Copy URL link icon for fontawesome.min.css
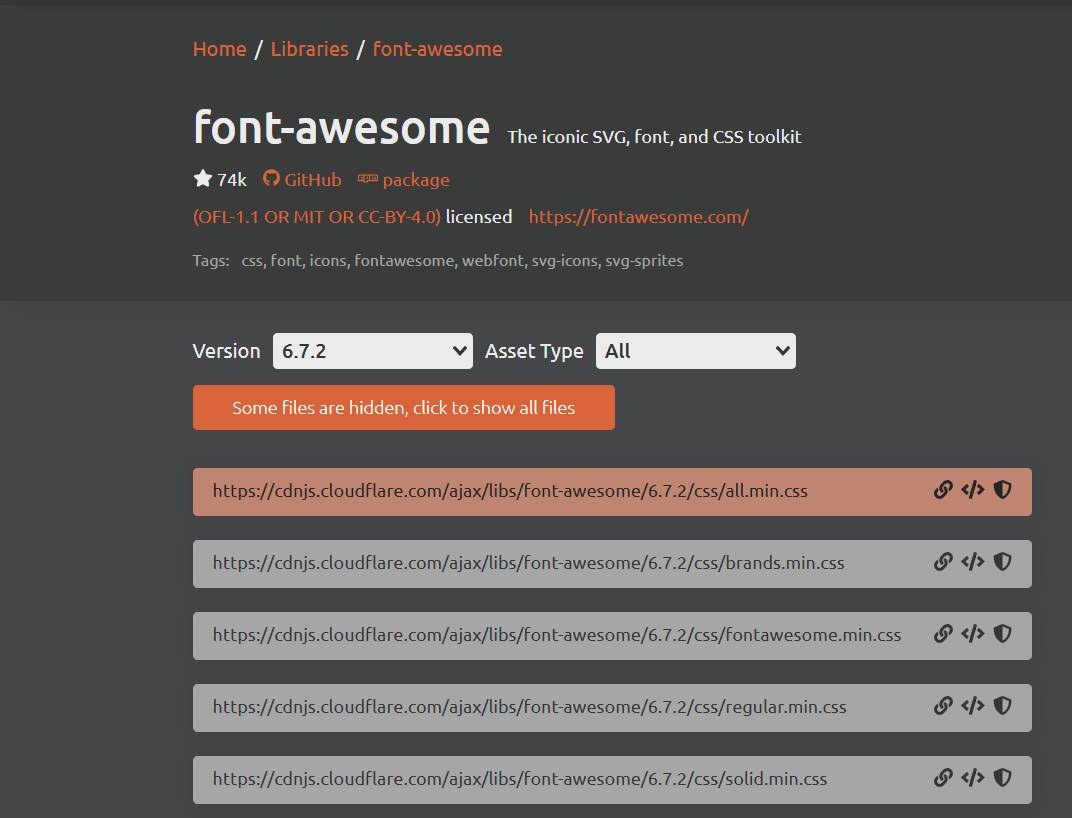1072x818 pixels. pyautogui.click(x=943, y=633)
